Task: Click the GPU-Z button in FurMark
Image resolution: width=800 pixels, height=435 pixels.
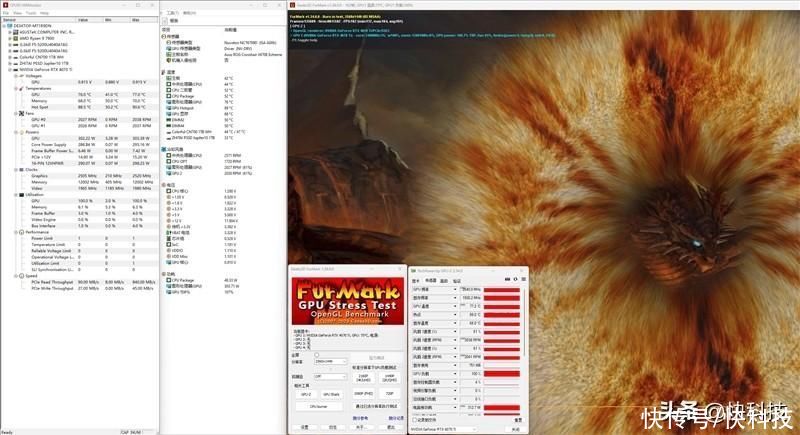Action: pyautogui.click(x=306, y=394)
